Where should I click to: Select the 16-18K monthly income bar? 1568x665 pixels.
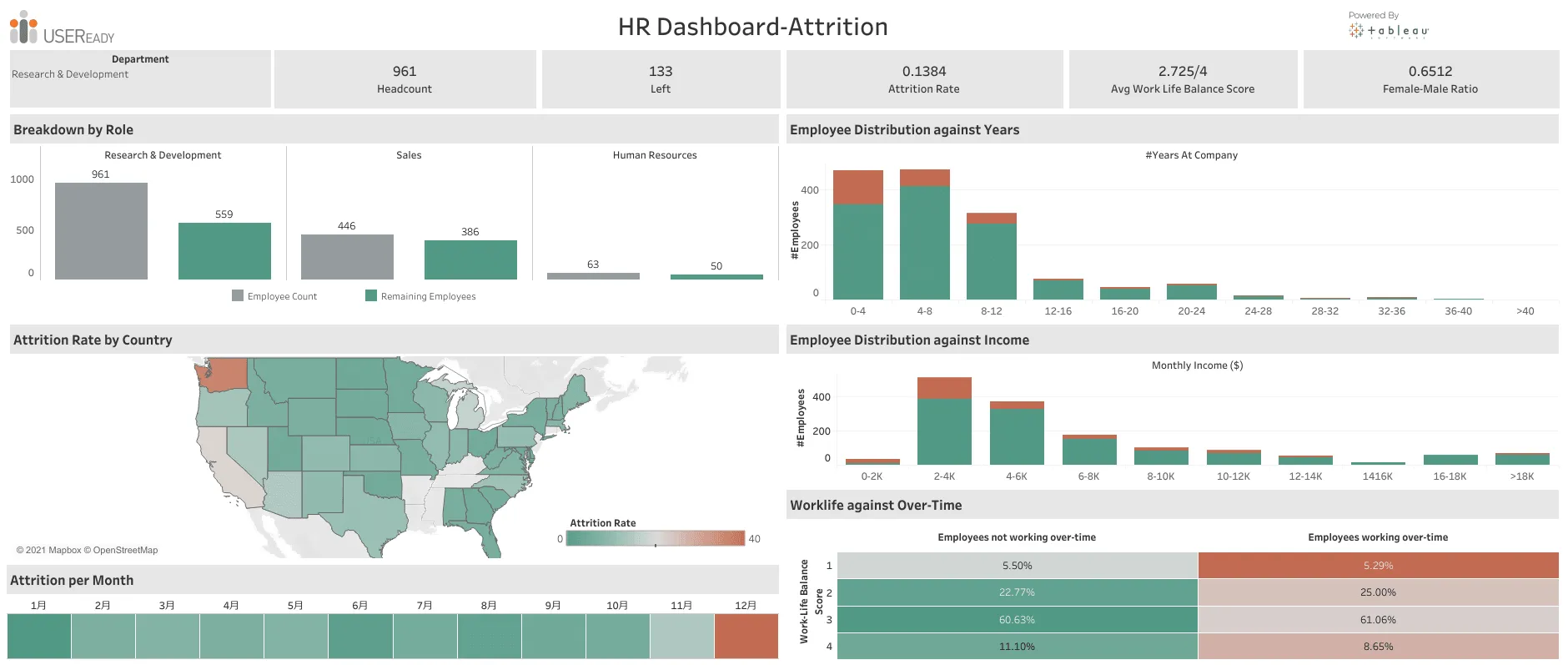[1450, 460]
